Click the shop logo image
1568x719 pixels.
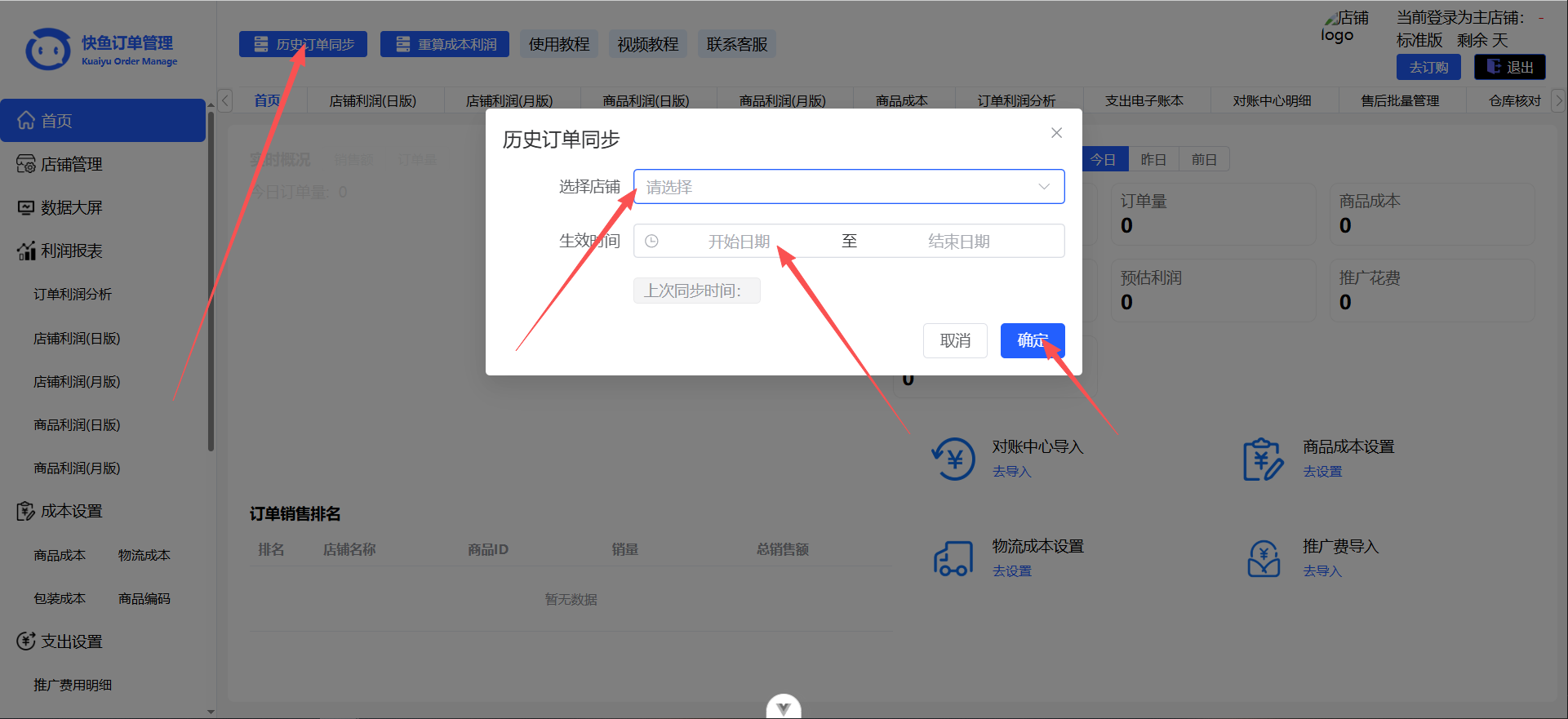(x=1344, y=26)
